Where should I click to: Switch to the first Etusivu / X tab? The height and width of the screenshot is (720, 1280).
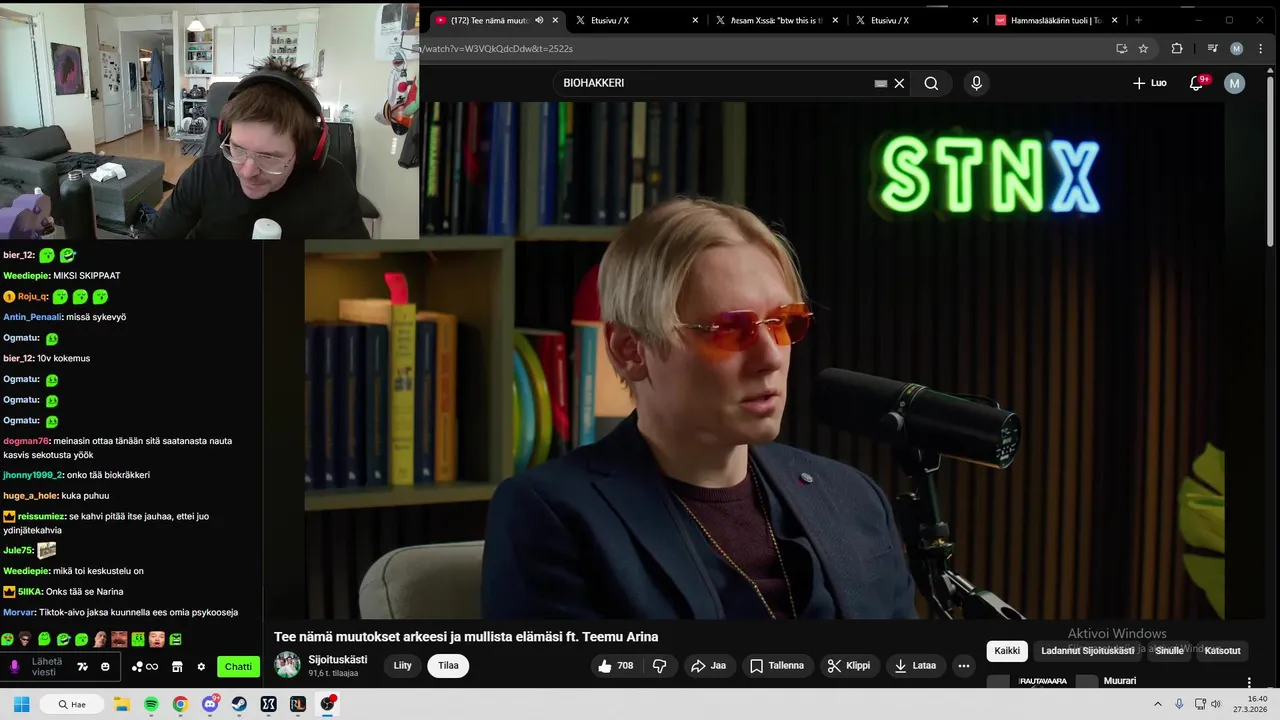point(635,20)
